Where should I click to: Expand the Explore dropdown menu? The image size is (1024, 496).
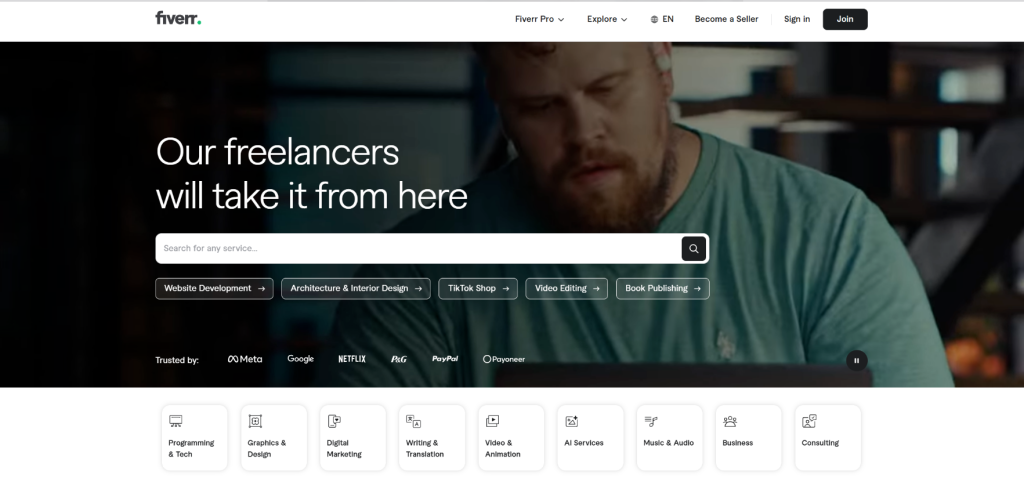[x=607, y=19]
